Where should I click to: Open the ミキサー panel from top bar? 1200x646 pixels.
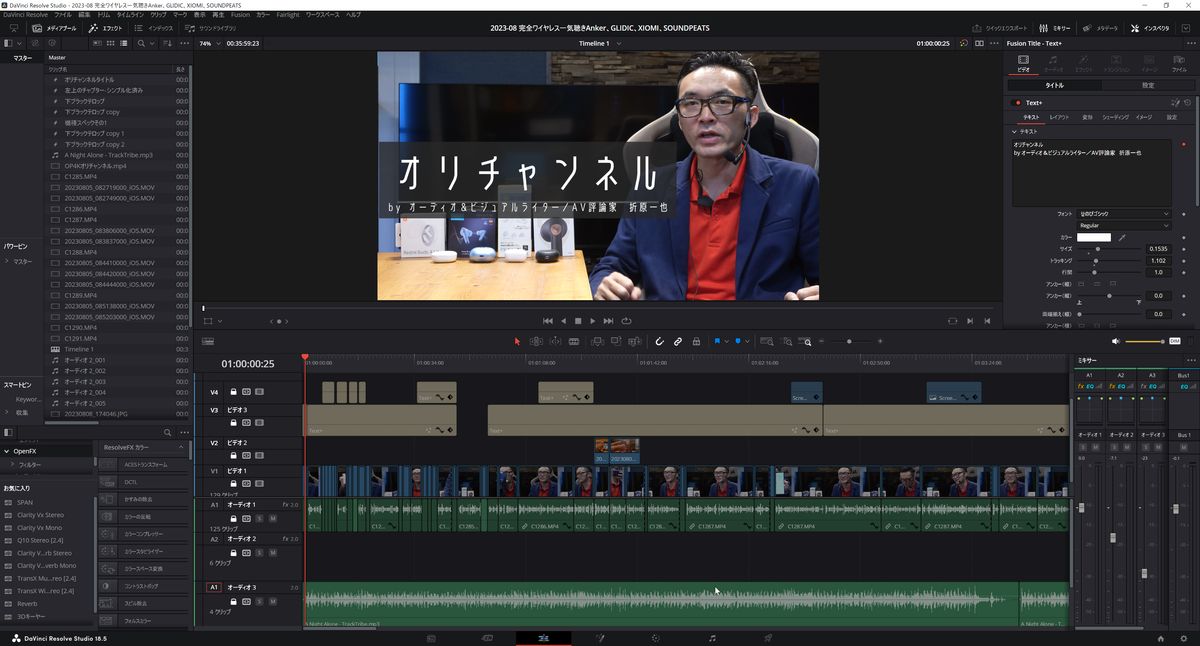click(1056, 28)
